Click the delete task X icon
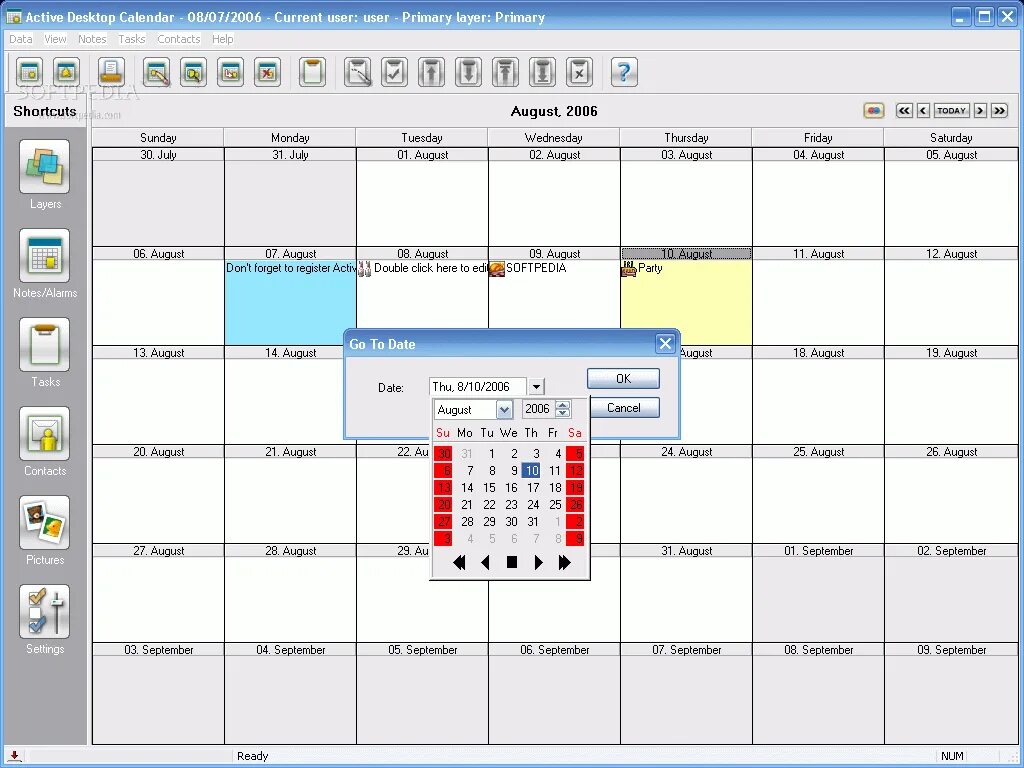Image resolution: width=1024 pixels, height=768 pixels. coord(579,72)
